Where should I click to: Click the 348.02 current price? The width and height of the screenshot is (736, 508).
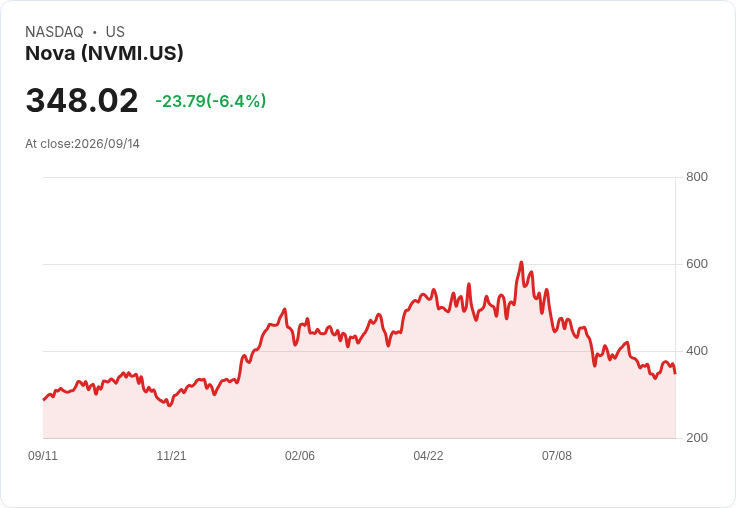(82, 100)
